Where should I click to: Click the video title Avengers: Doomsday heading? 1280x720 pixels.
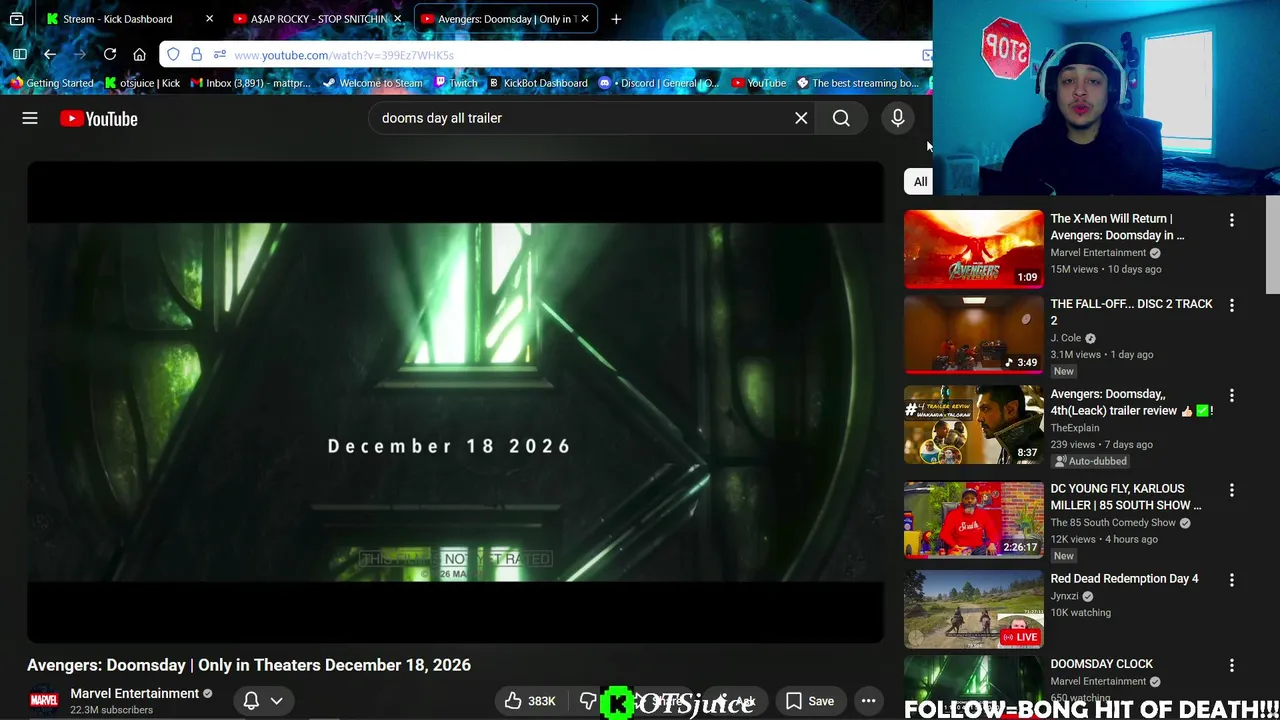[x=249, y=665]
